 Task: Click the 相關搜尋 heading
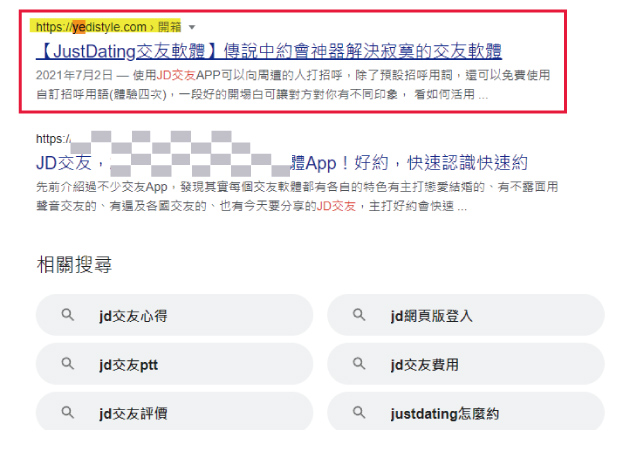click(x=74, y=265)
